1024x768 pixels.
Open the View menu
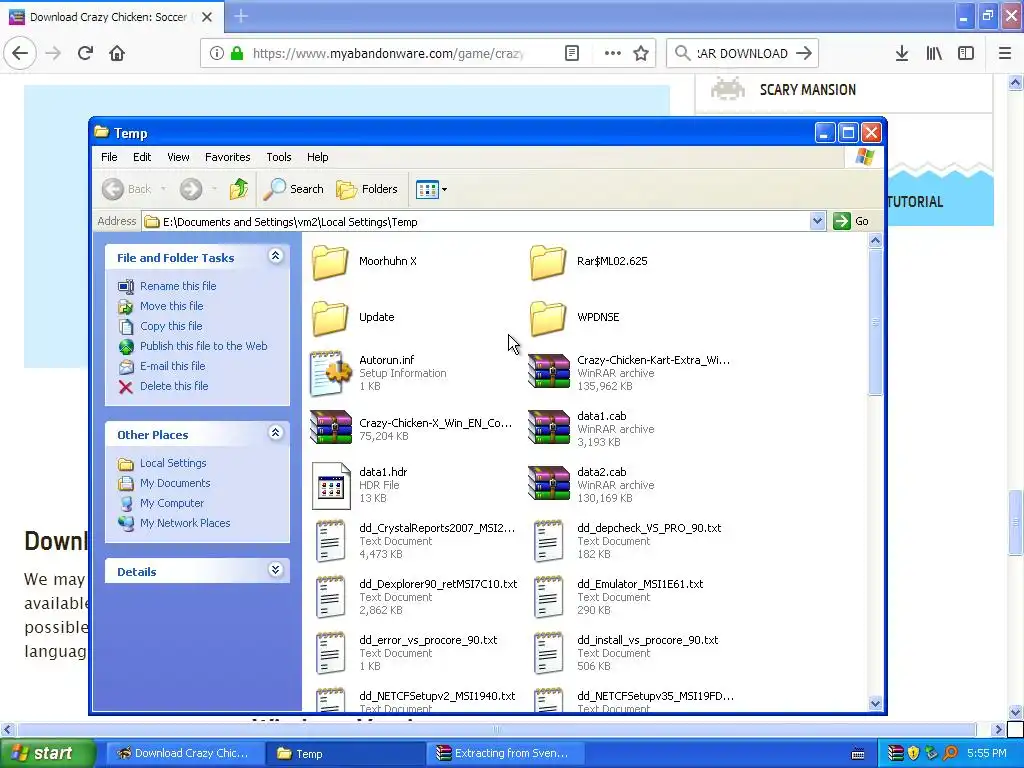[178, 157]
